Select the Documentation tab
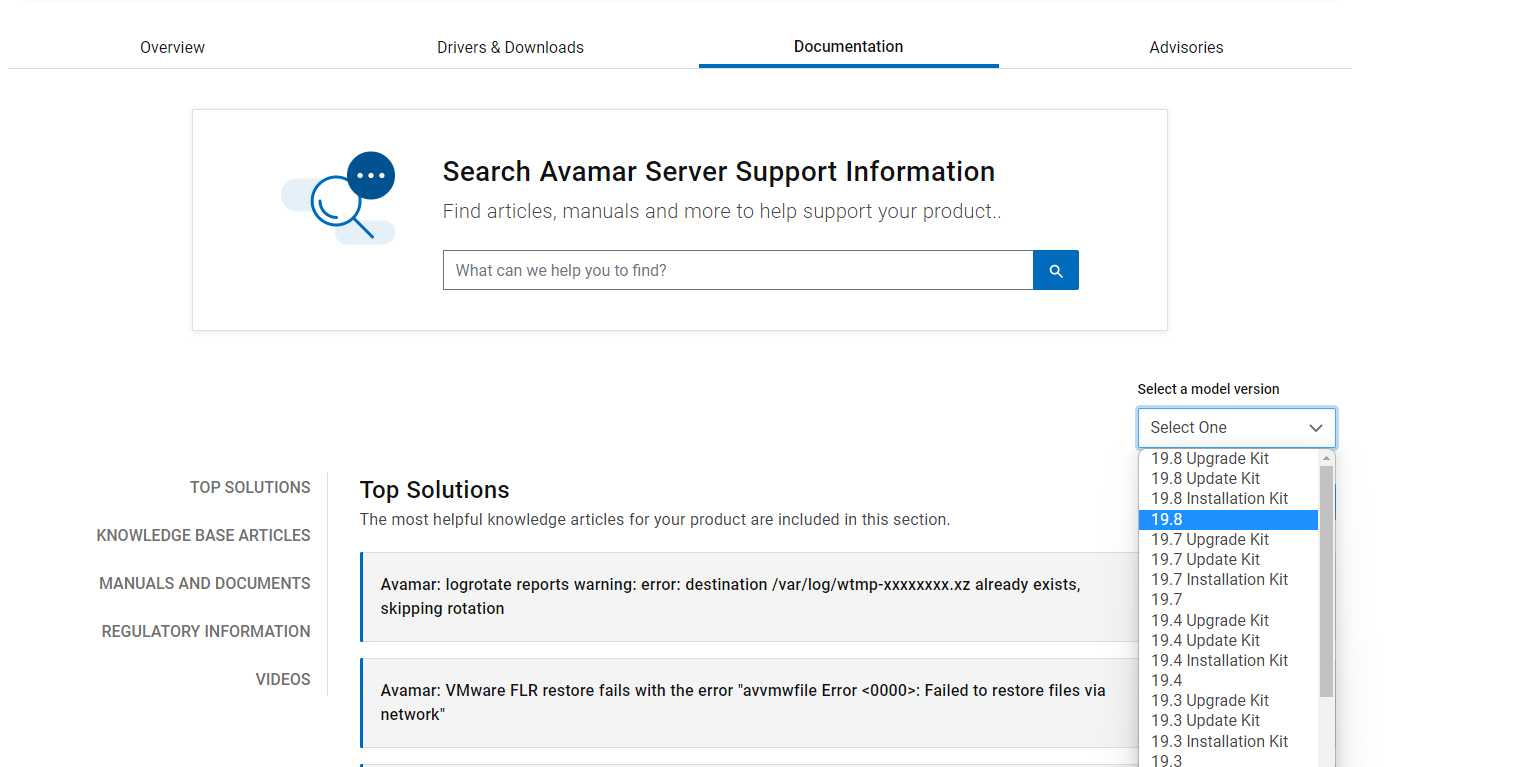Viewport: 1537px width, 767px height. click(x=848, y=46)
